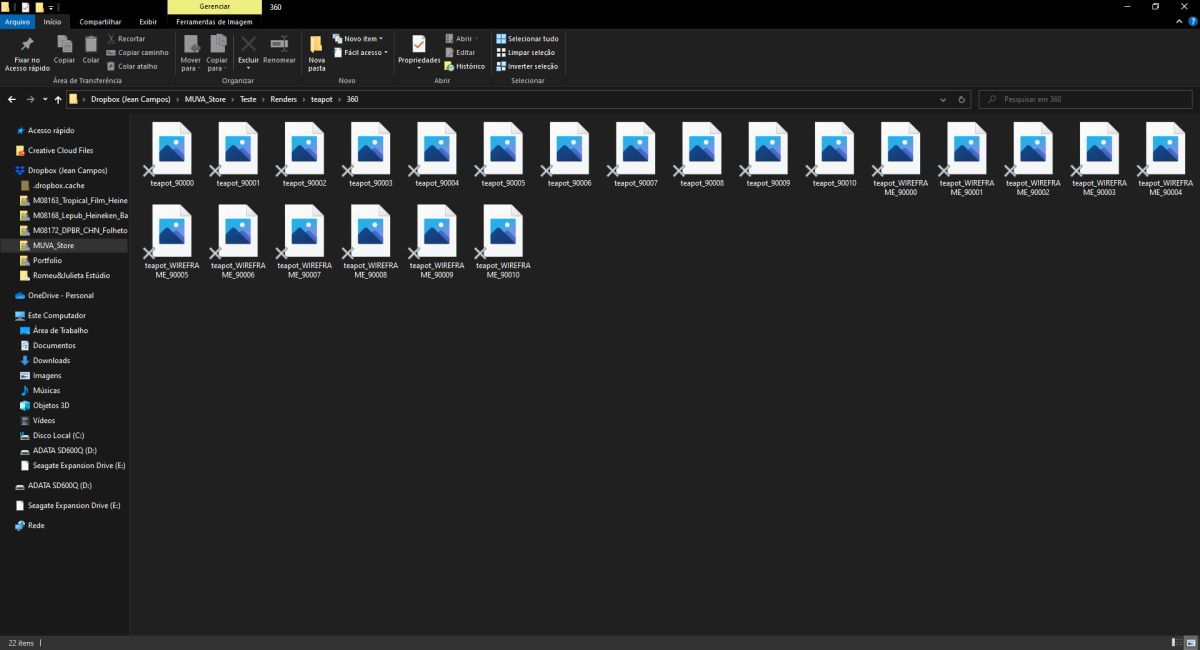Switch to large icons view in status bar

pos(1190,642)
